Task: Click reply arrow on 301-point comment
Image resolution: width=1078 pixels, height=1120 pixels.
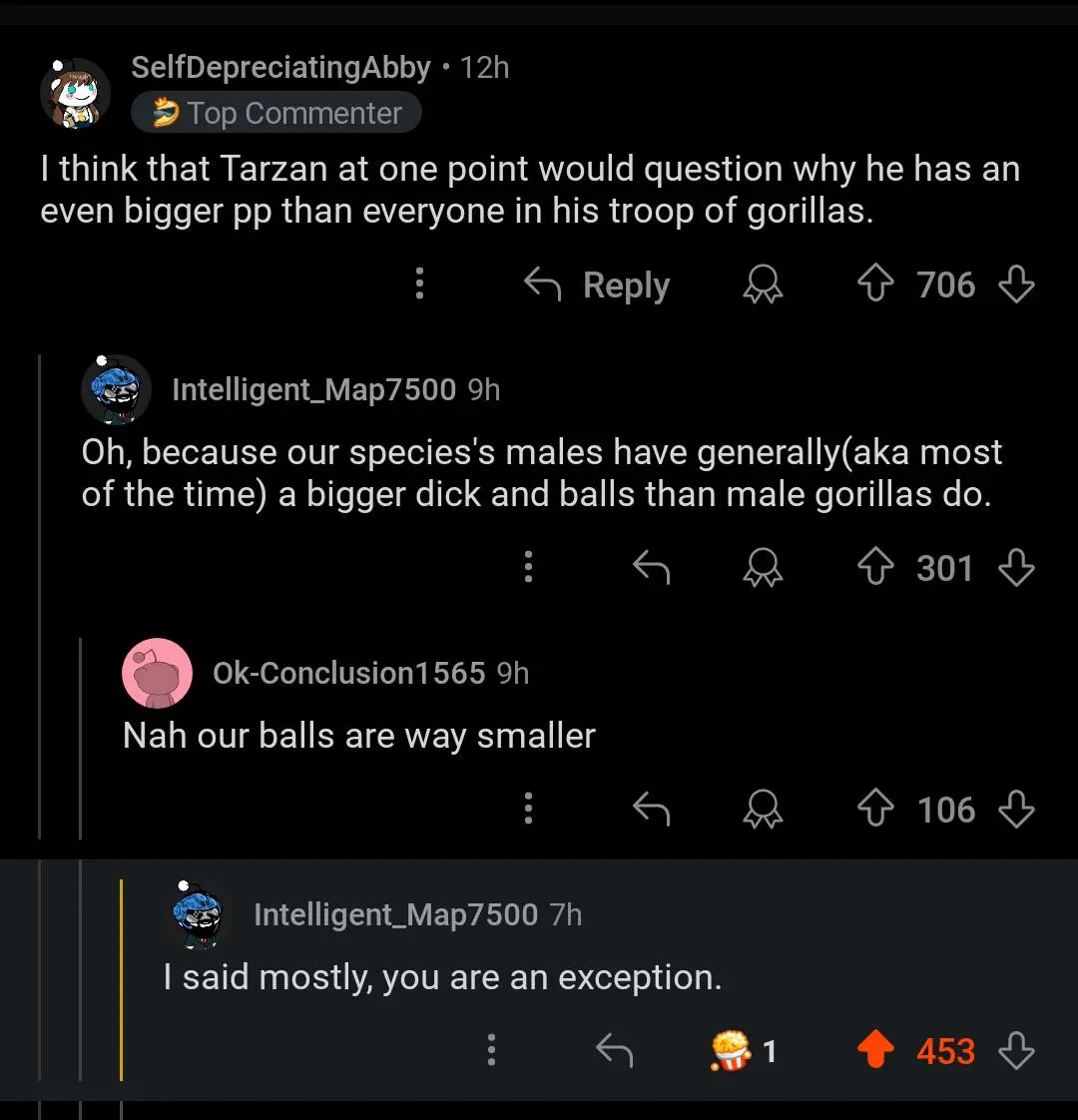Action: click(651, 568)
